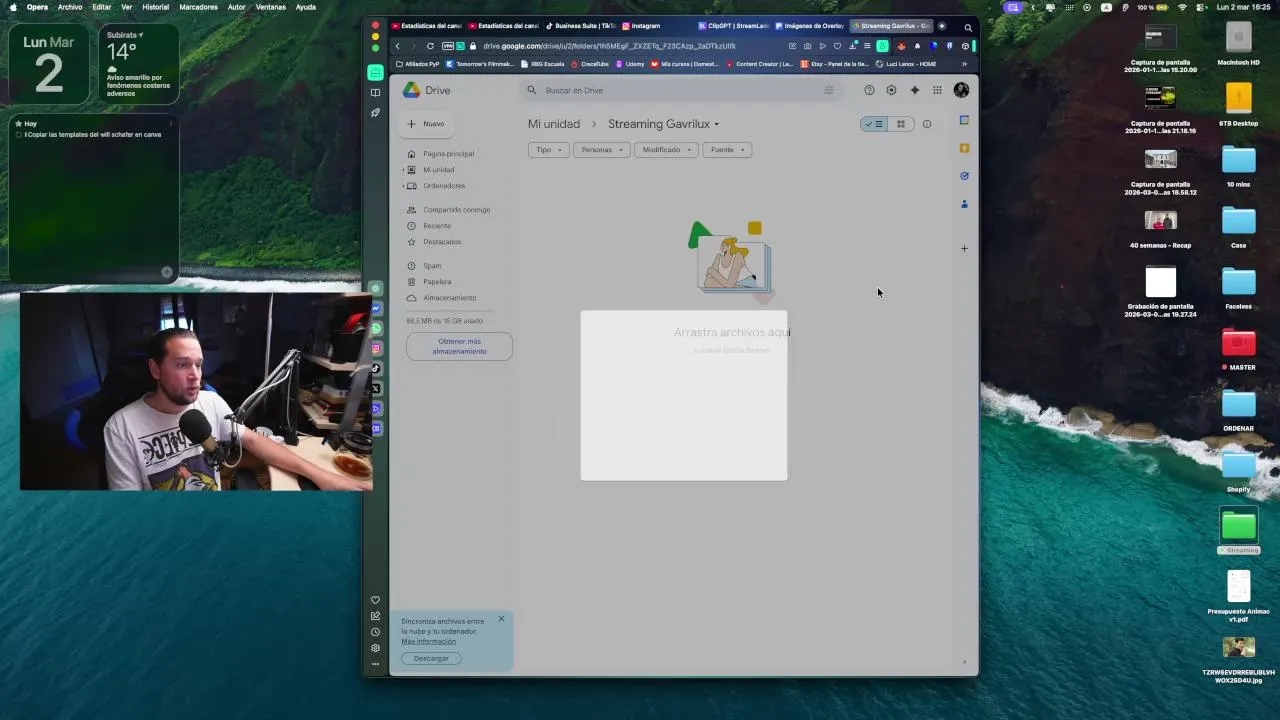Image resolution: width=1280 pixels, height=720 pixels.
Task: Show folder details info icon
Action: point(927,124)
